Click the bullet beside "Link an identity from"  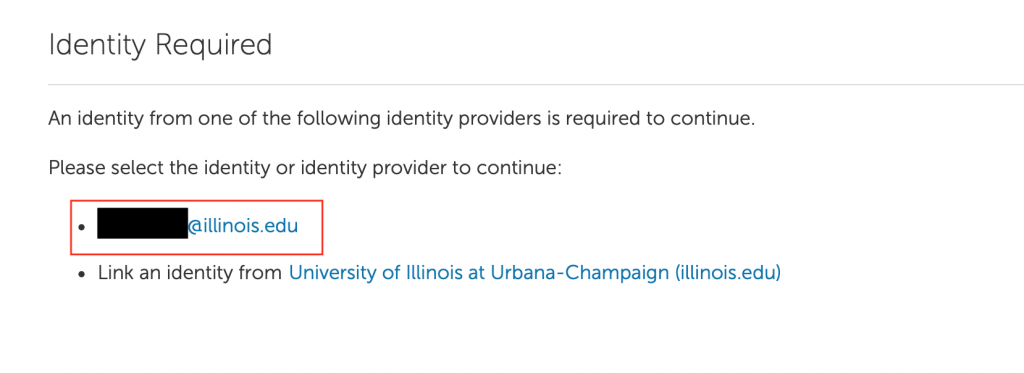point(82,274)
